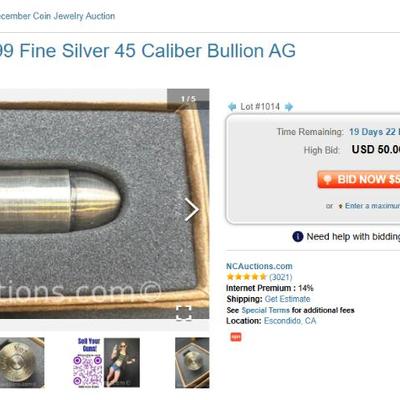The image size is (400, 400).
Task: Open fullscreen image view icon
Action: [x=184, y=313]
